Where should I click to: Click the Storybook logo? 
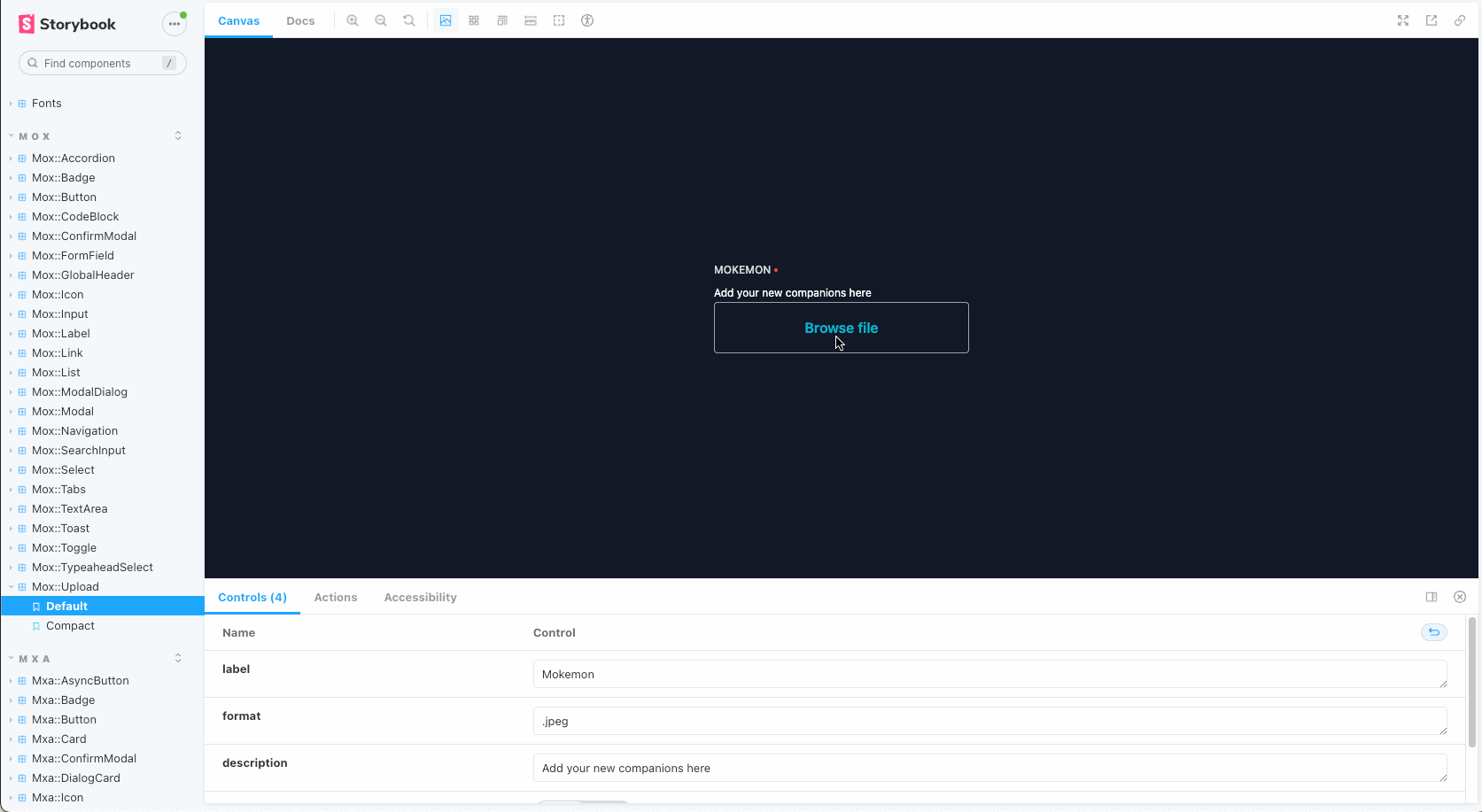67,24
